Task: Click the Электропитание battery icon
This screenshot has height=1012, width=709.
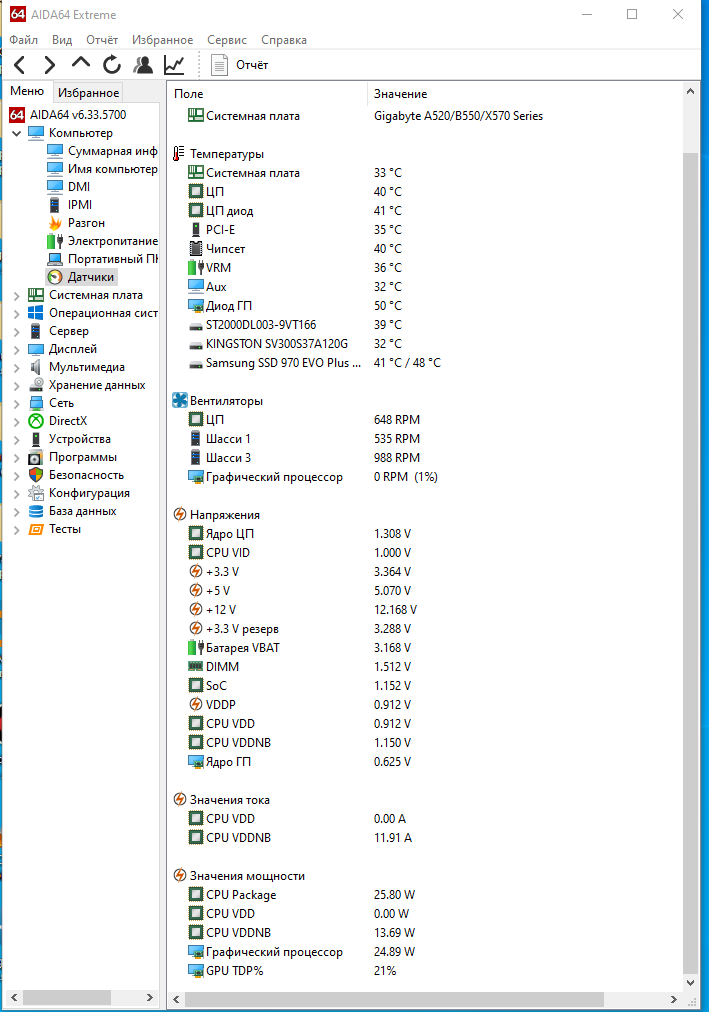Action: 55,241
